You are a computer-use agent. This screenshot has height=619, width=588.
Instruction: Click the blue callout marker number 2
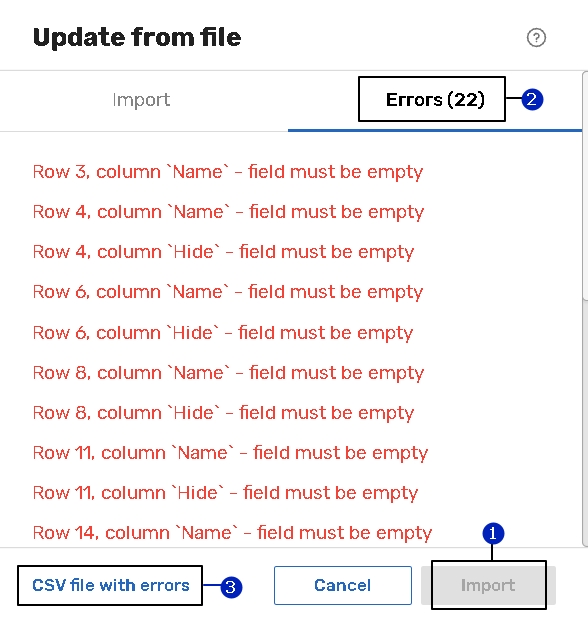[532, 99]
